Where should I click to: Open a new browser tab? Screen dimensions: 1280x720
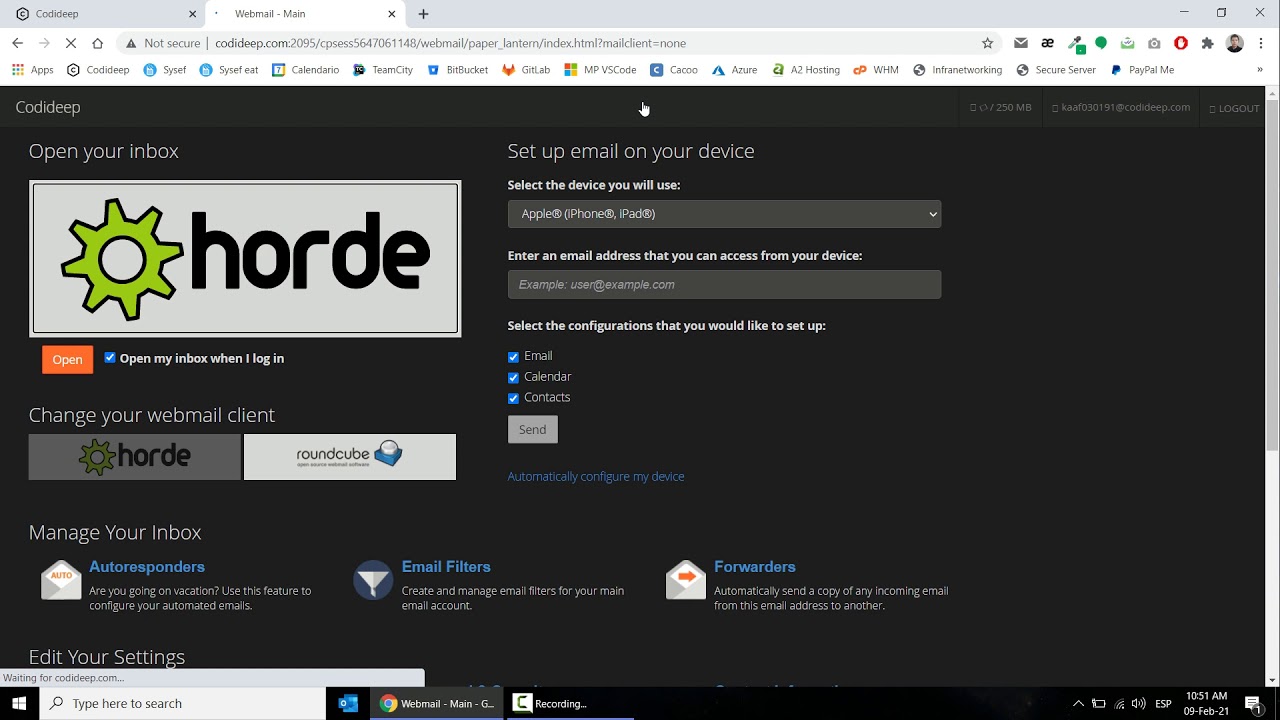pos(424,14)
